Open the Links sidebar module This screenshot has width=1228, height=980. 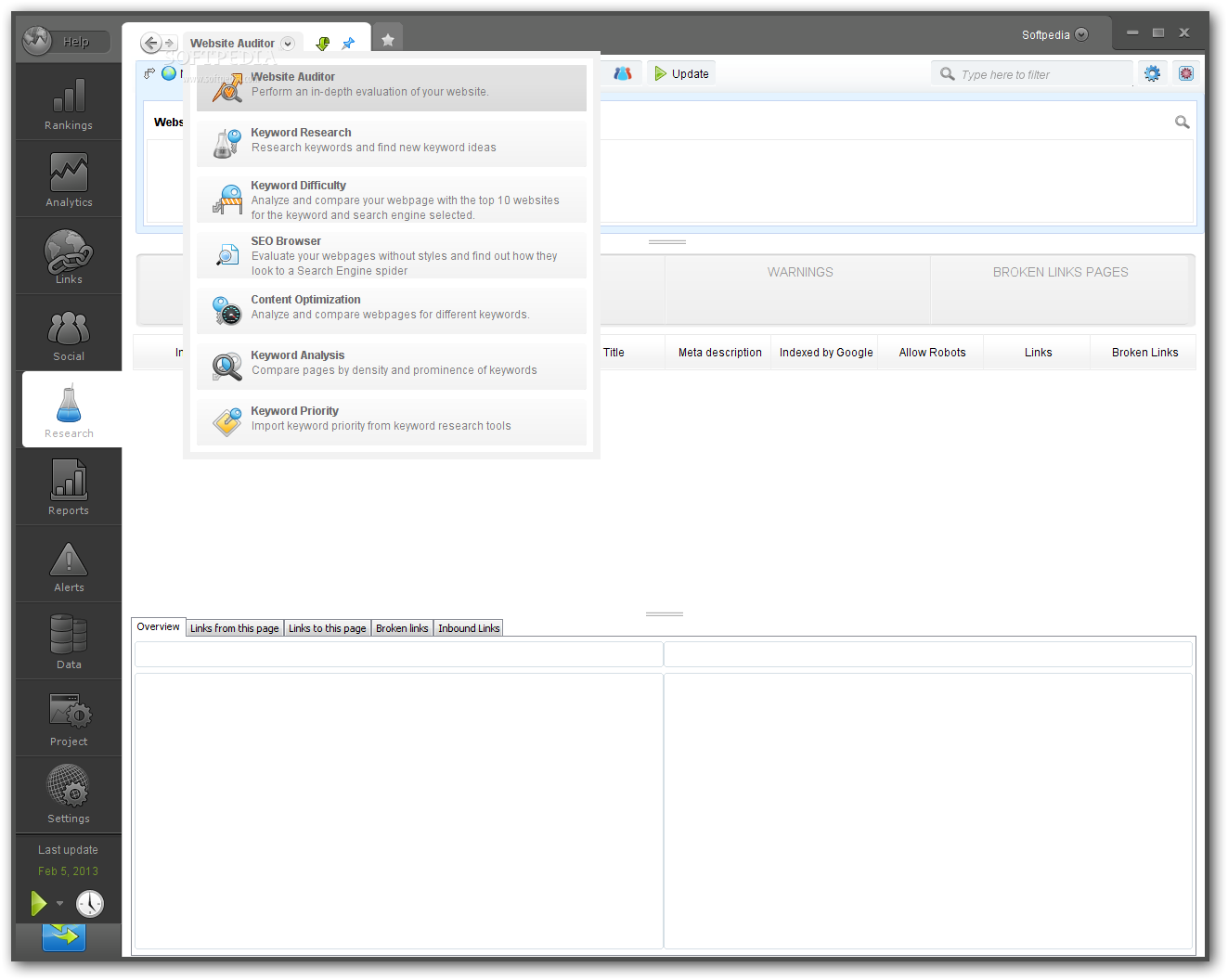[x=69, y=256]
